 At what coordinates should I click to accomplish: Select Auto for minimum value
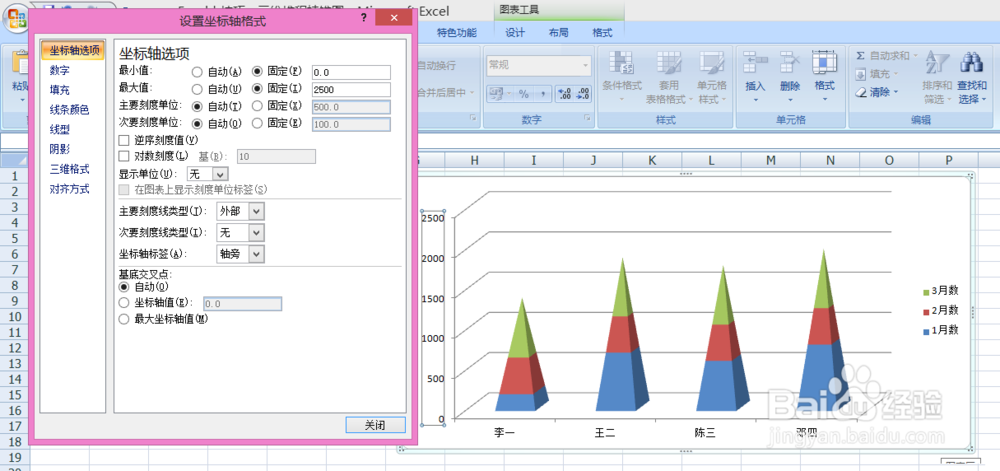coord(197,72)
